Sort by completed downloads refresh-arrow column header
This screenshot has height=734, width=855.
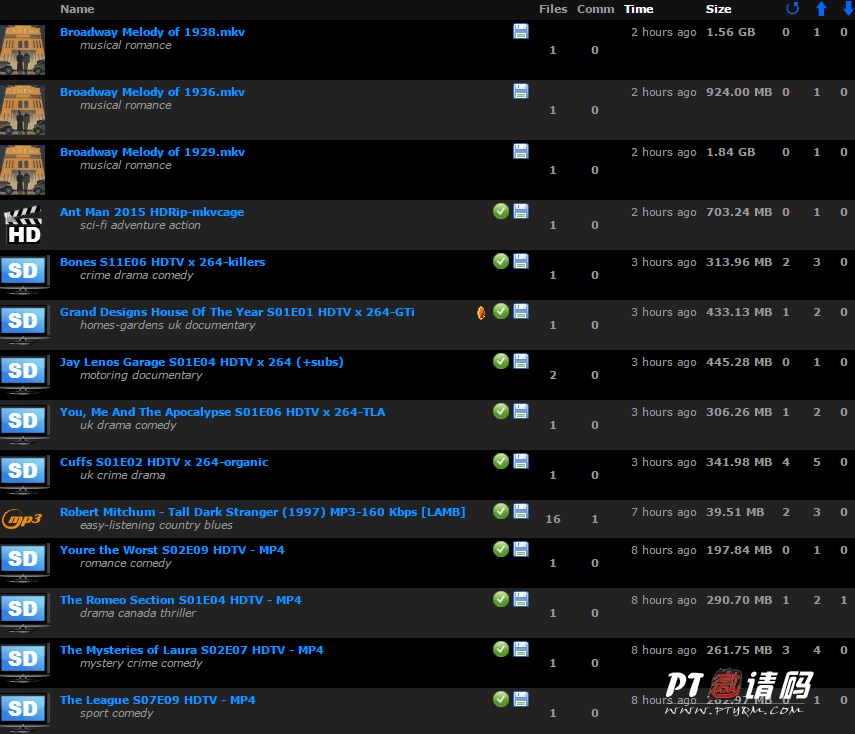(792, 9)
